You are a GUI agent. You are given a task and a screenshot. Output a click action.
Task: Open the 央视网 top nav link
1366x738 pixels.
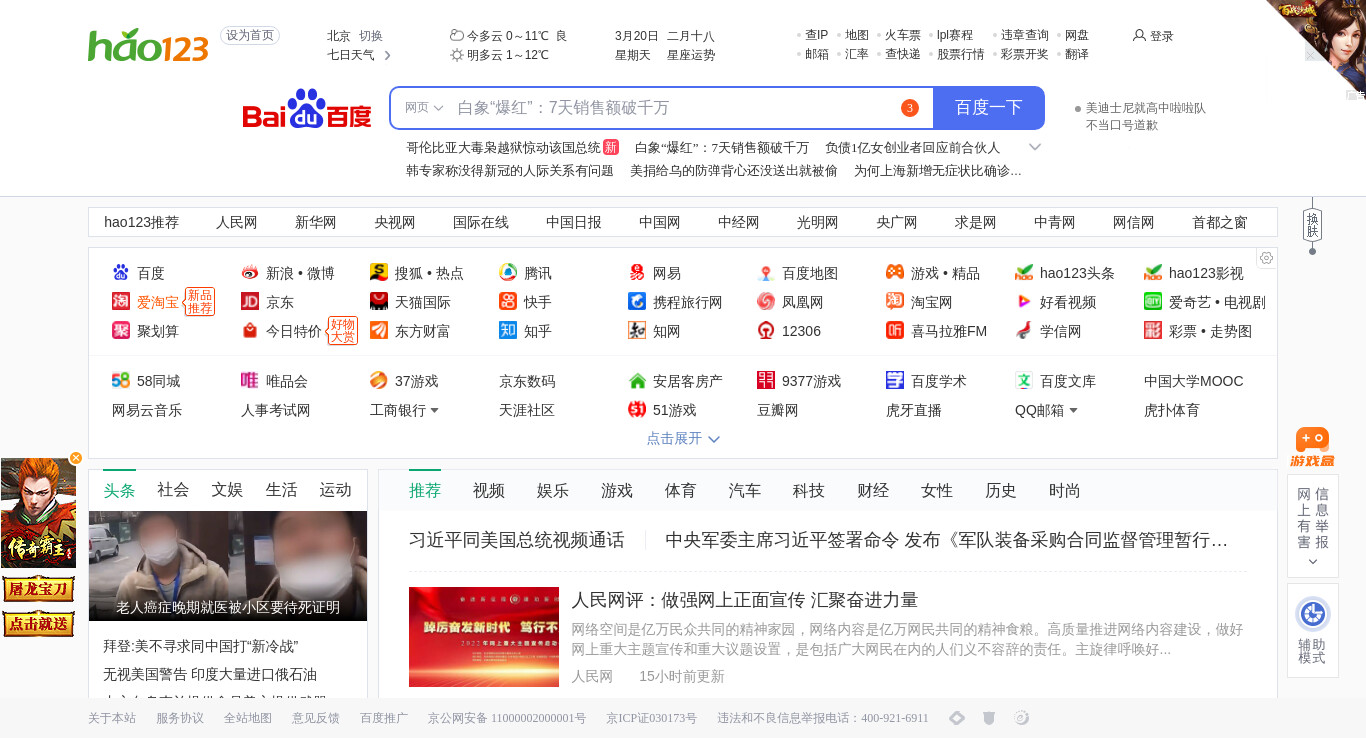click(x=395, y=222)
